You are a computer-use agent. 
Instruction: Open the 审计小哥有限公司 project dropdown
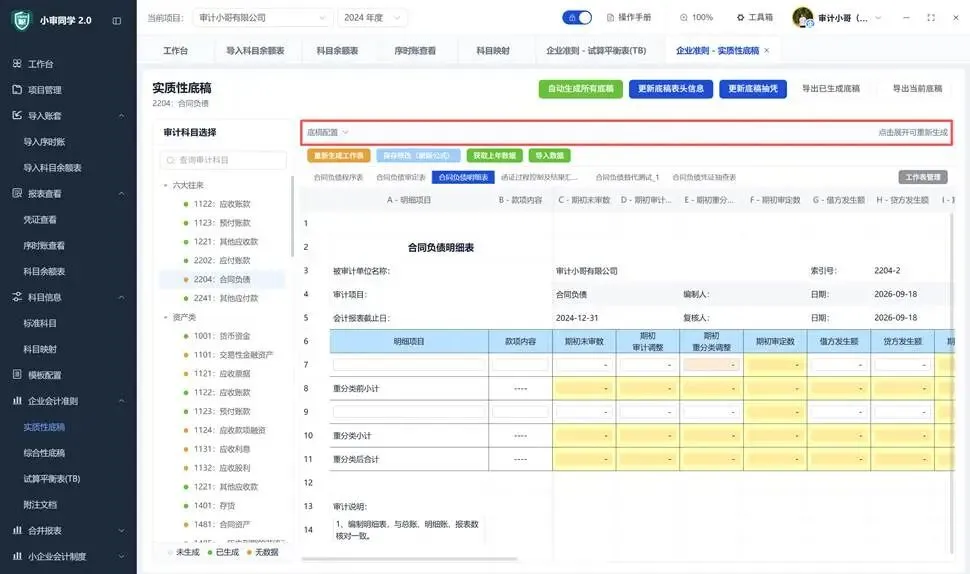pos(262,18)
